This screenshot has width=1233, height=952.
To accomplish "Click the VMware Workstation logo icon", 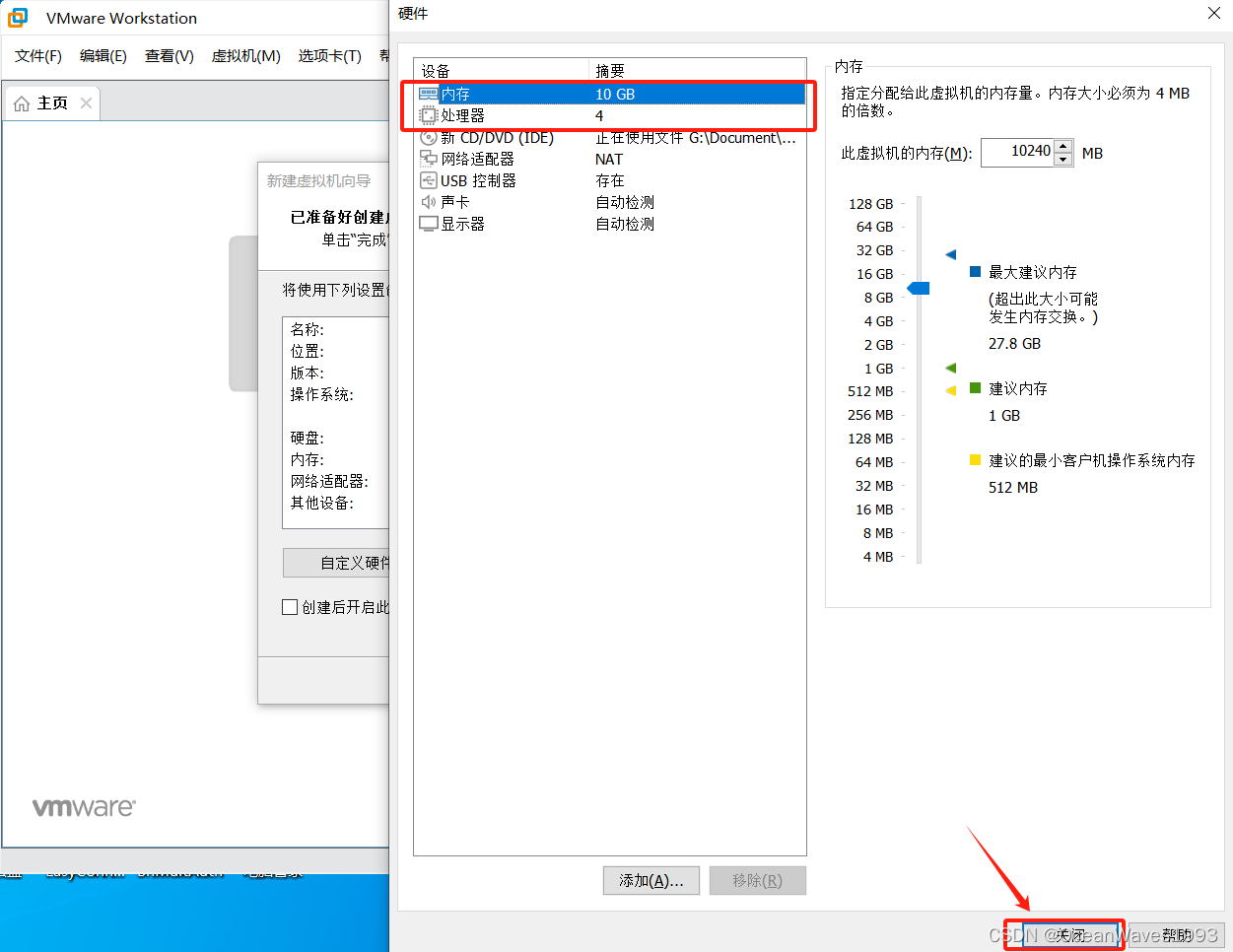I will pyautogui.click(x=18, y=18).
